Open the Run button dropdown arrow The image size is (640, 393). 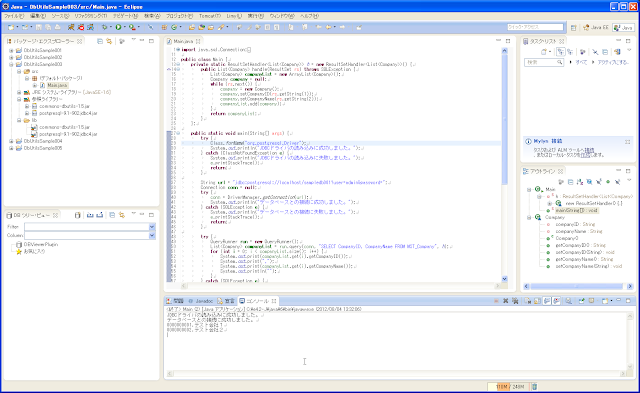[124, 27]
